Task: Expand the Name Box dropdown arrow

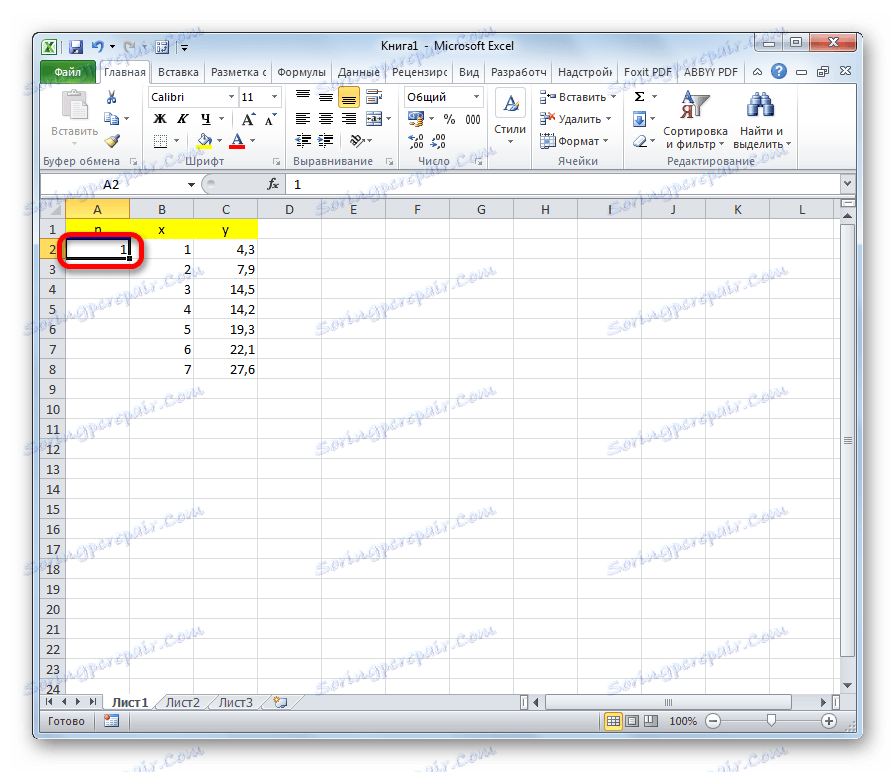Action: click(191, 185)
